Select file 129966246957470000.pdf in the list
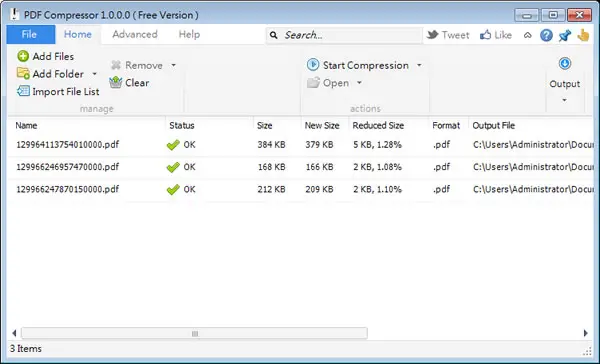 click(x=300, y=167)
